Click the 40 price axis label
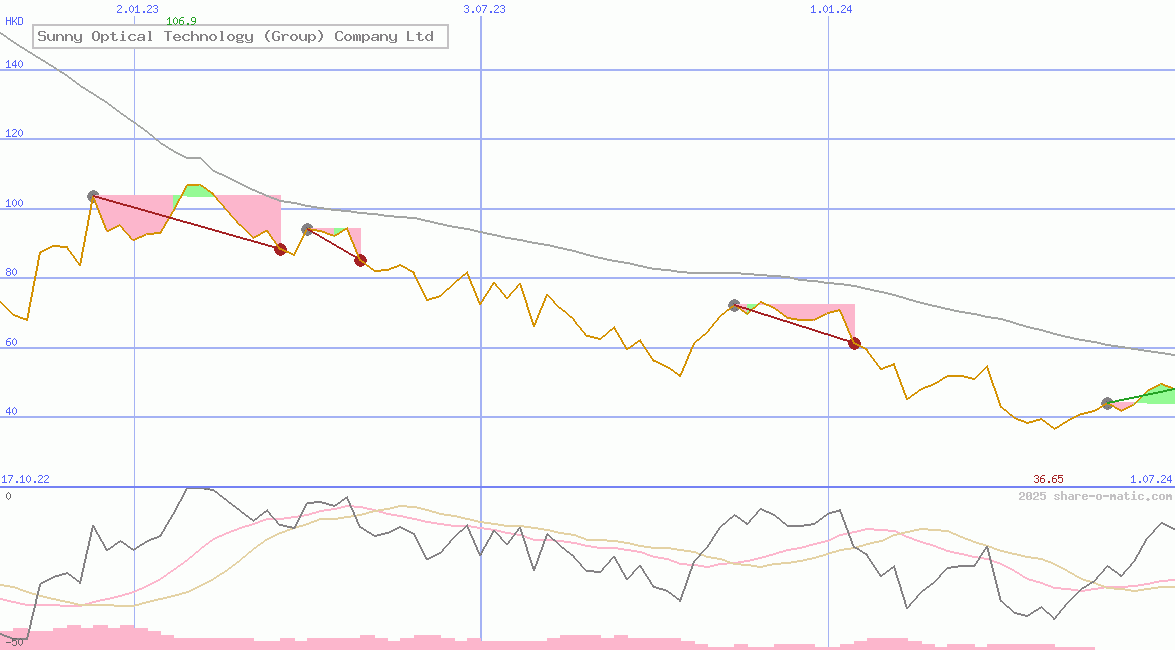The height and width of the screenshot is (650, 1175). [x=11, y=411]
